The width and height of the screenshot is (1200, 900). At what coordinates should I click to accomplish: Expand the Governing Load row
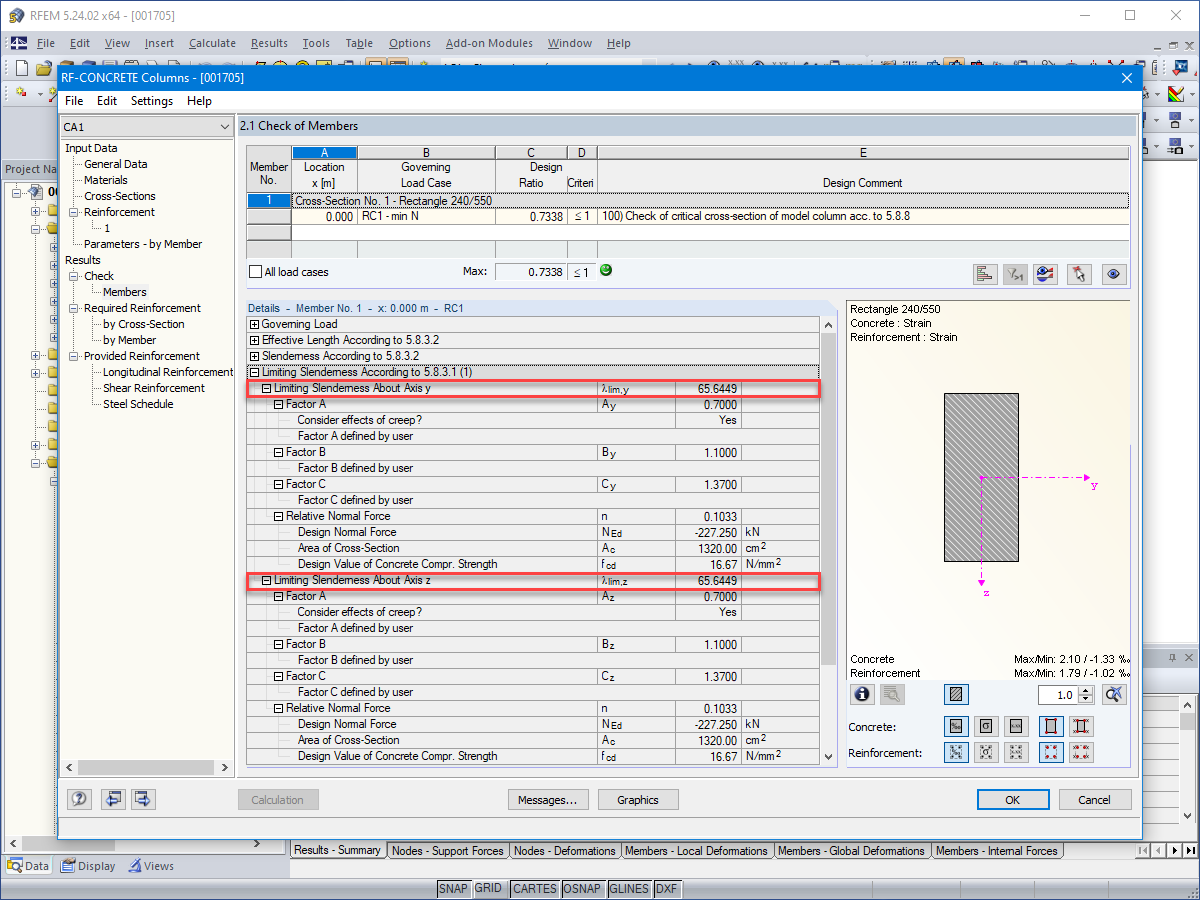254,324
